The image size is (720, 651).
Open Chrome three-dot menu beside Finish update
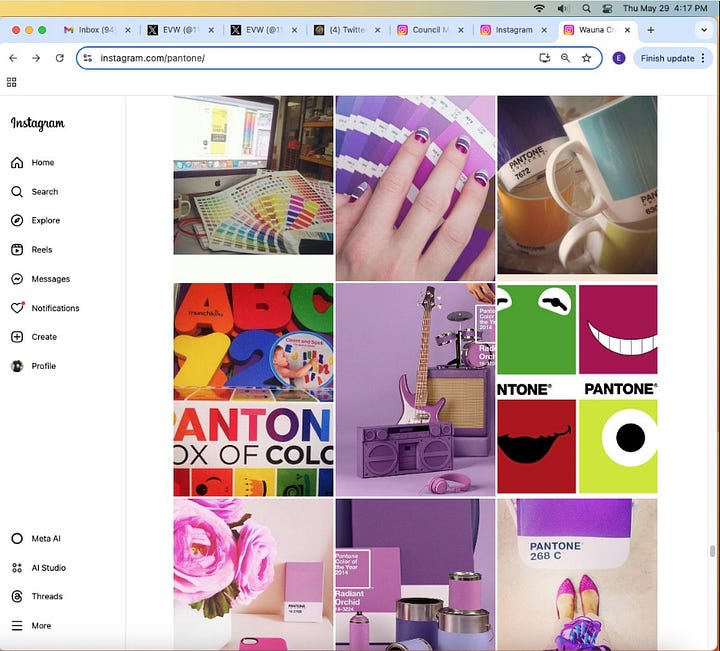click(x=703, y=58)
